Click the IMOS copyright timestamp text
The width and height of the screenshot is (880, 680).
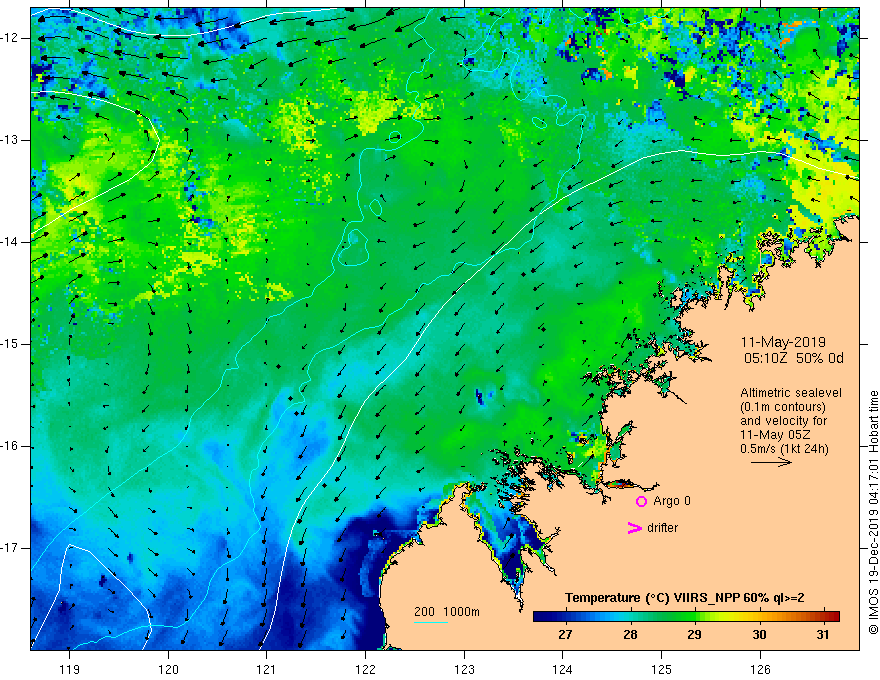click(873, 512)
